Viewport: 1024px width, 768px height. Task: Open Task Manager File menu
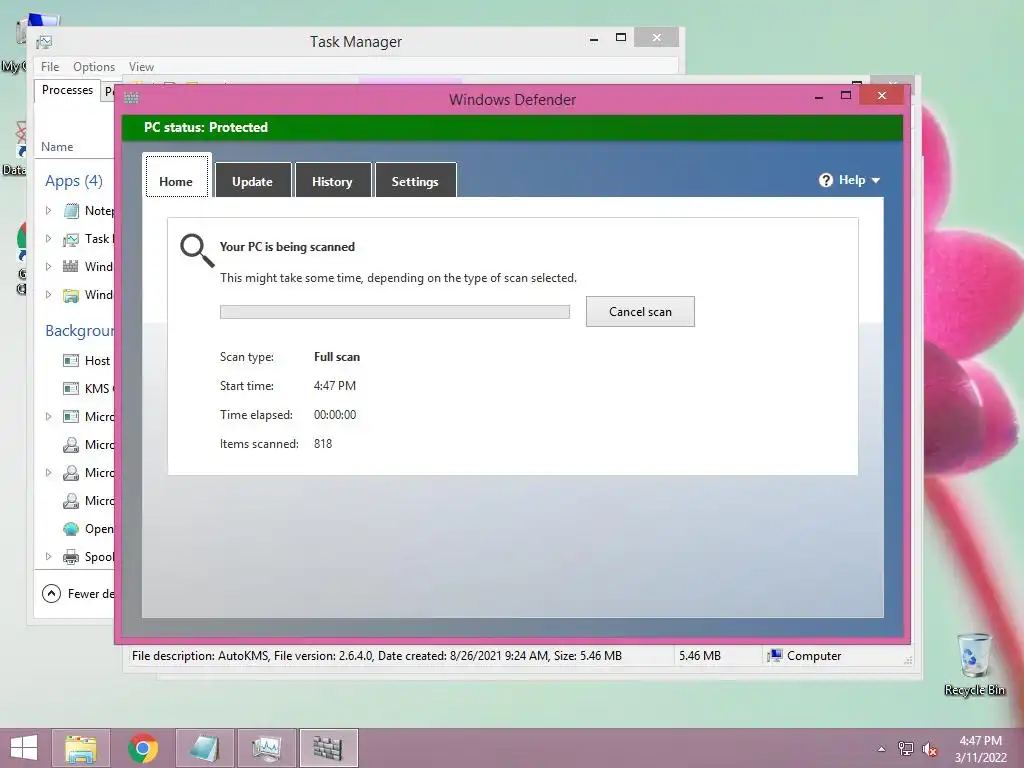point(50,67)
